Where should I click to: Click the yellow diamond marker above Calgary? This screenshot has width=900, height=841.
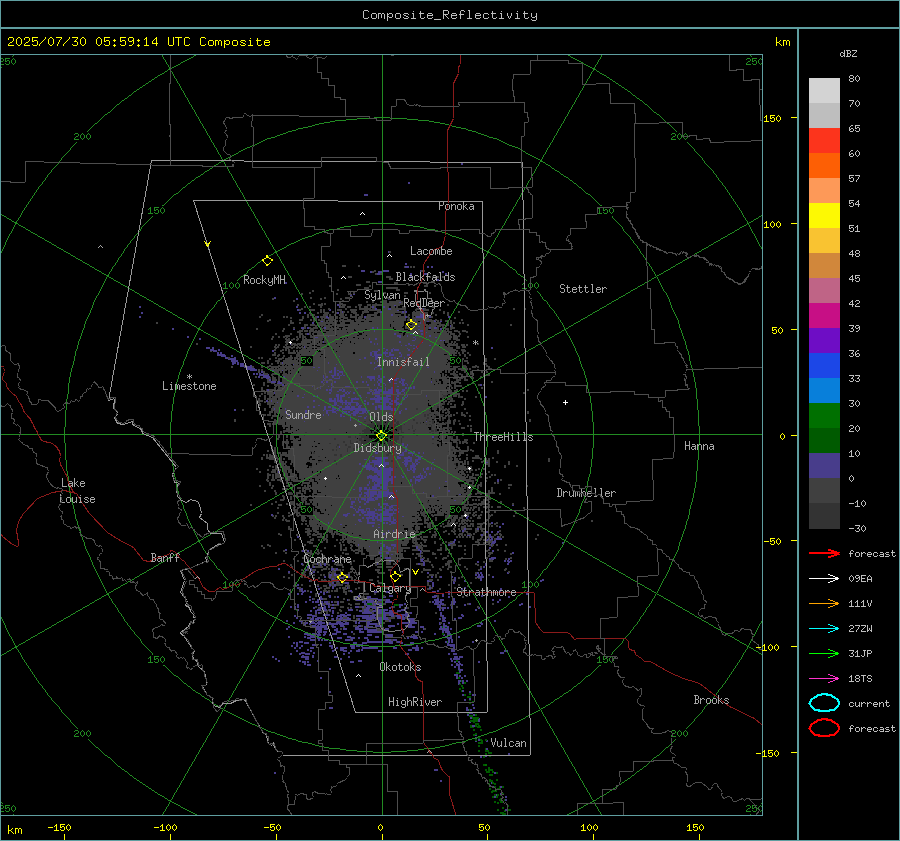click(x=395, y=576)
